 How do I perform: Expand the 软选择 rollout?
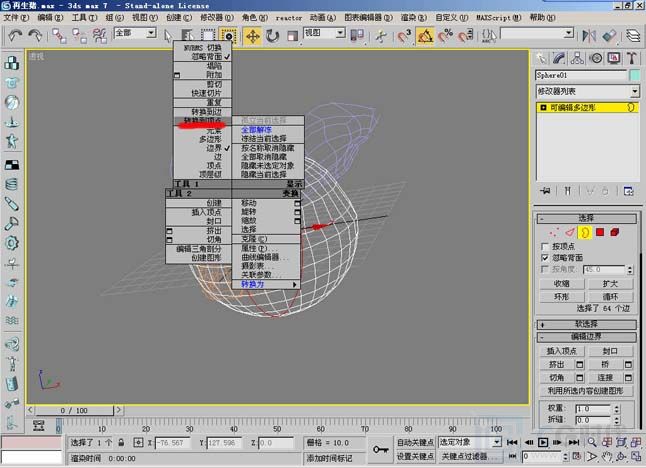pyautogui.click(x=587, y=324)
